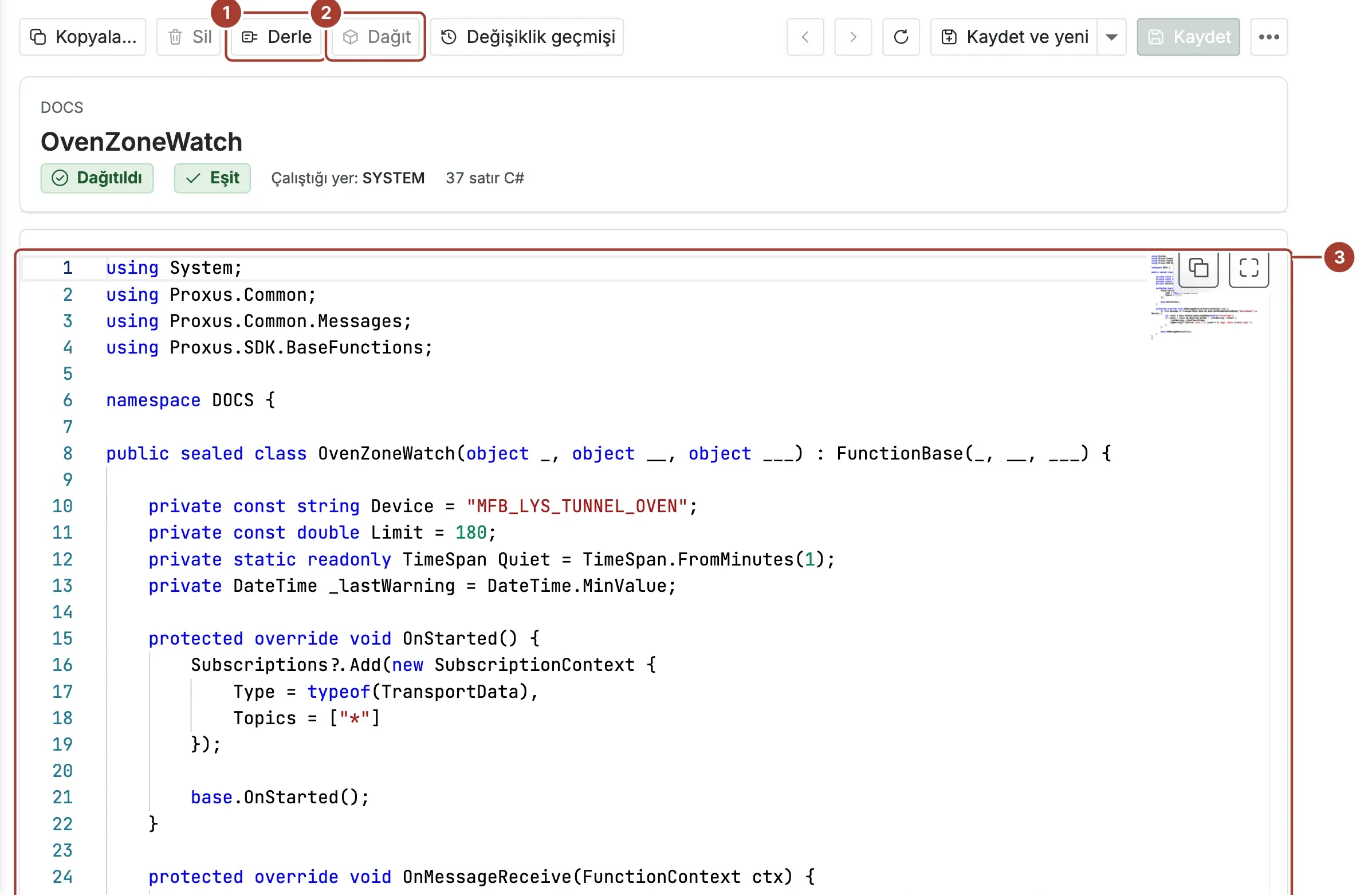Image resolution: width=1372 pixels, height=895 pixels.
Task: Click the Kopyala... copy button
Action: 82,37
